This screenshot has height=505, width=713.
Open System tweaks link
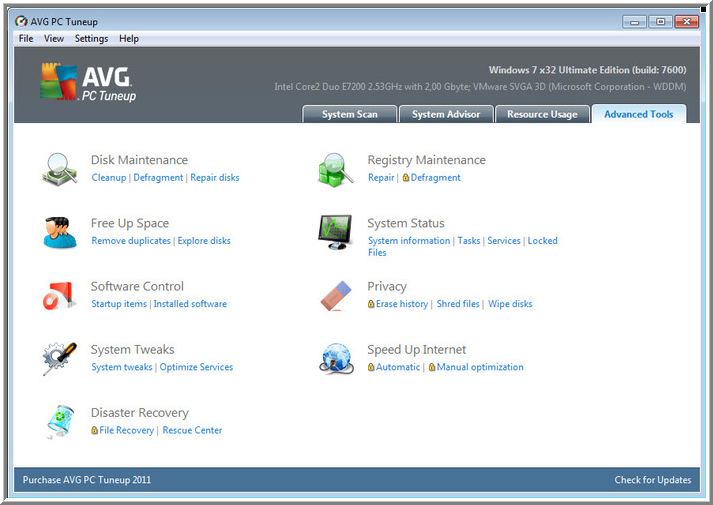pyautogui.click(x=122, y=367)
